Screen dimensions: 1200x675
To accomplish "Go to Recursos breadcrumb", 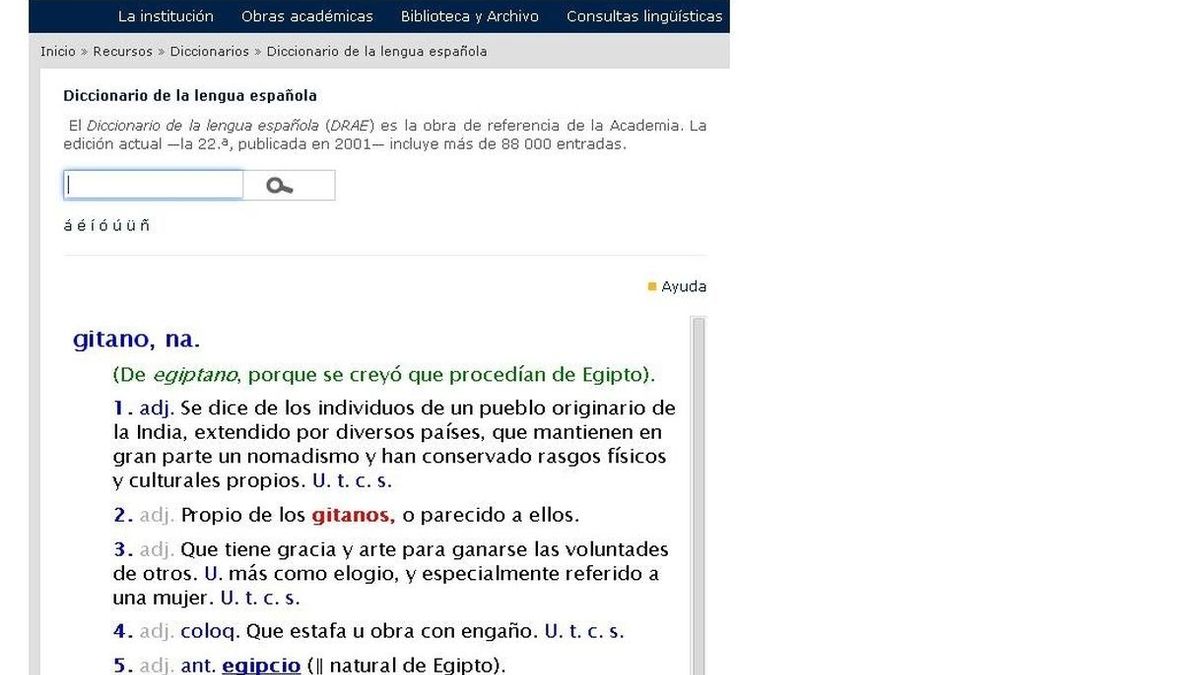I will tap(123, 51).
